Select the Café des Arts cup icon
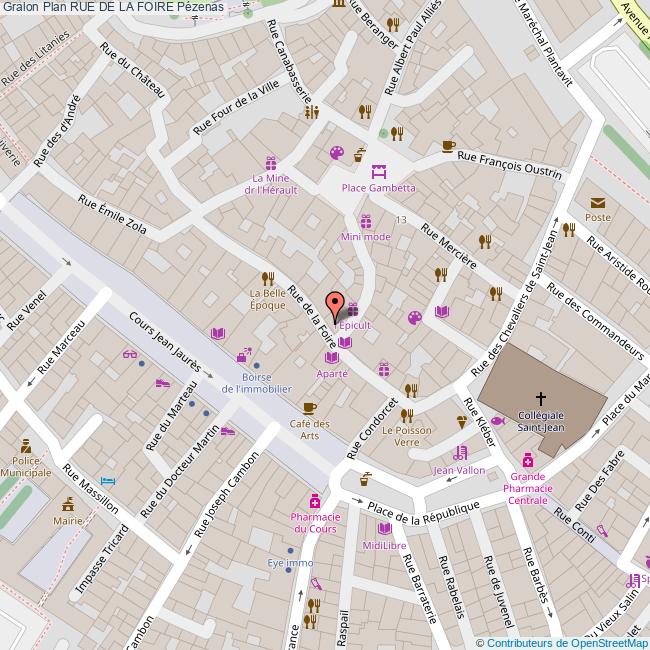 pyautogui.click(x=309, y=408)
